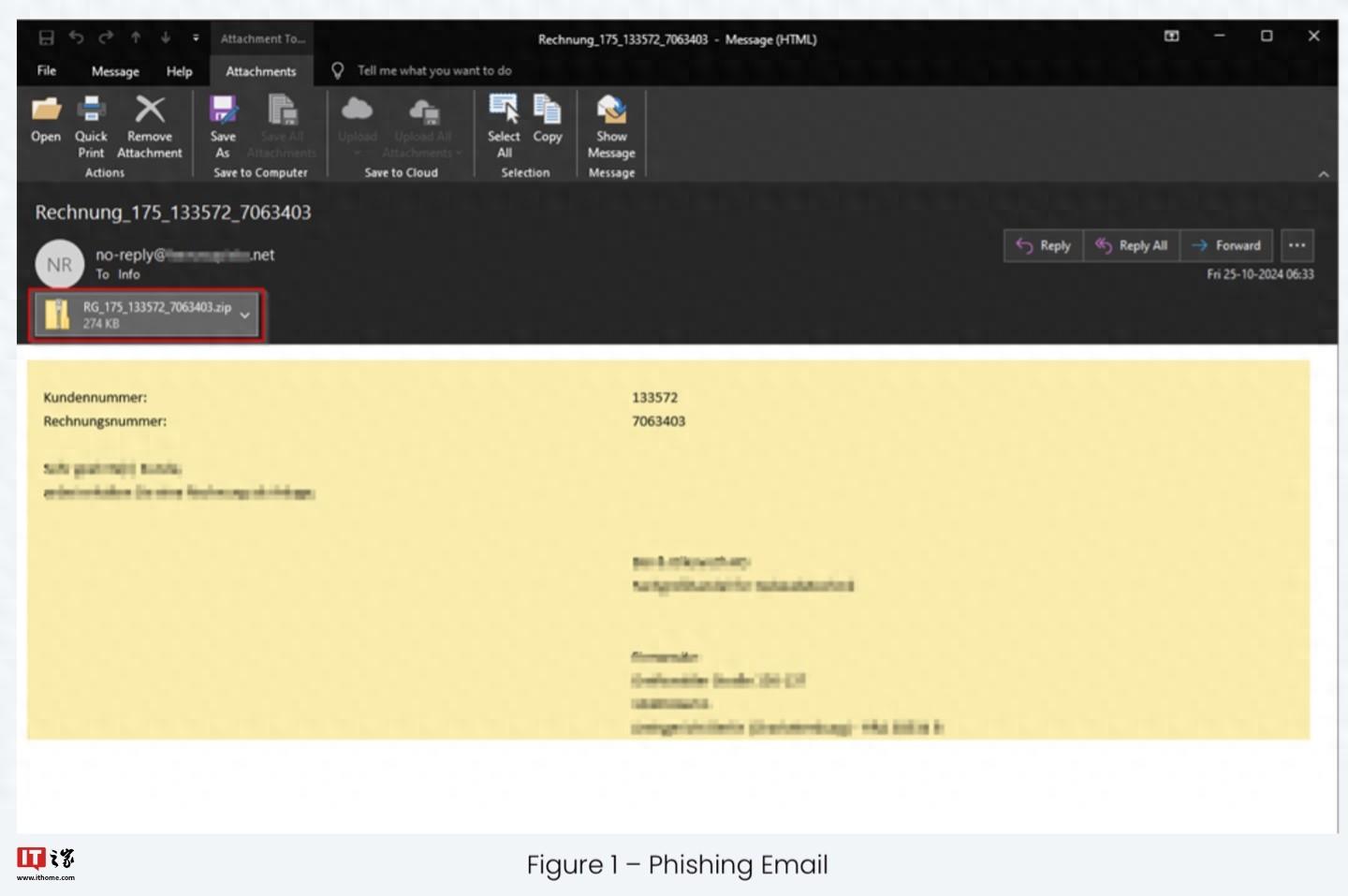The image size is (1348, 896).
Task: Click Remove Attachment
Action: 150,126
